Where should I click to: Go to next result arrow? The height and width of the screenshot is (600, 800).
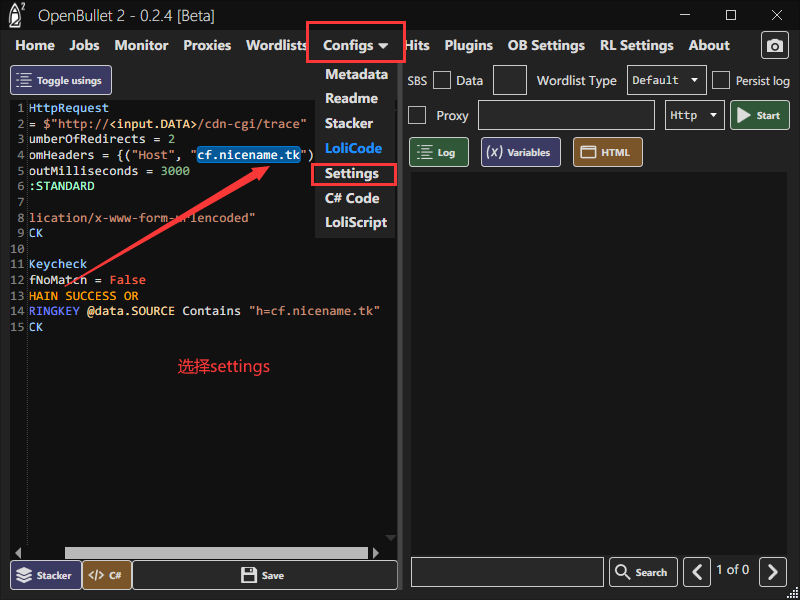[x=772, y=572]
